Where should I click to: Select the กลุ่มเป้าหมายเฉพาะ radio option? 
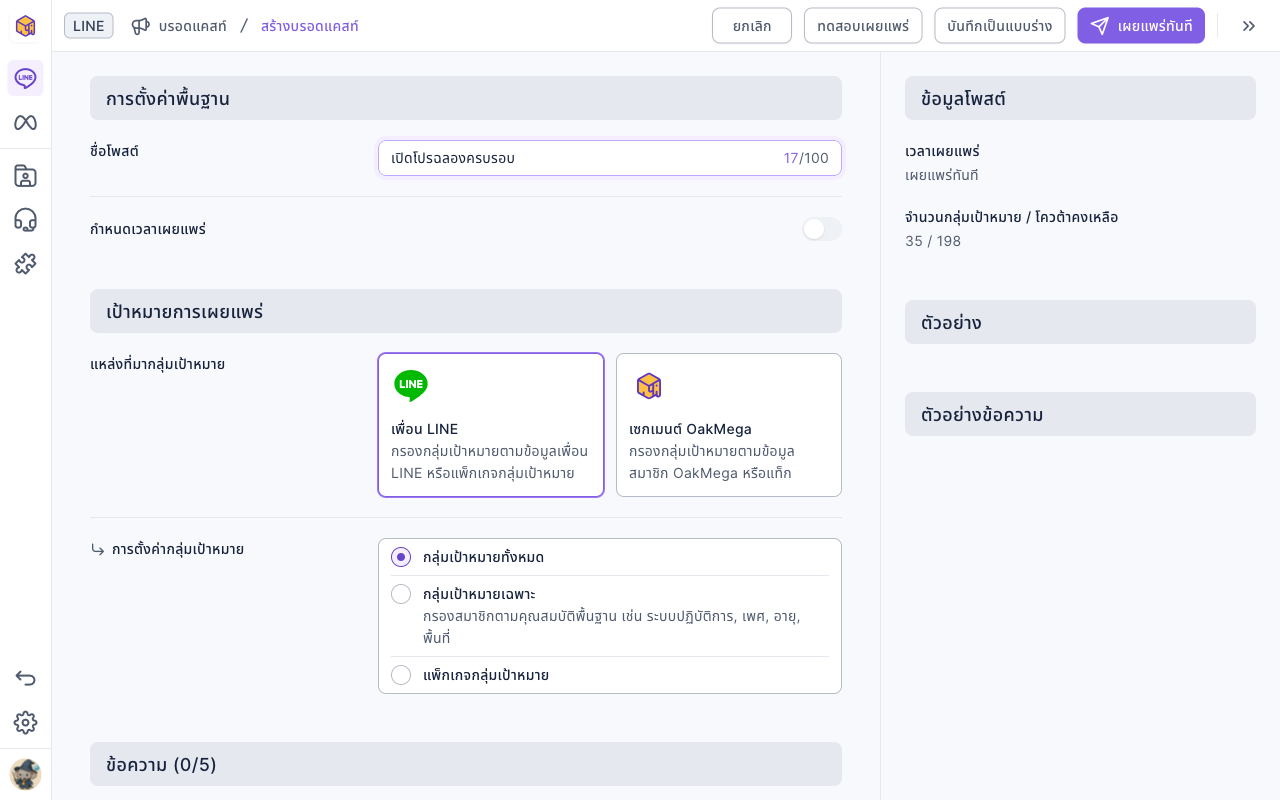click(x=401, y=594)
